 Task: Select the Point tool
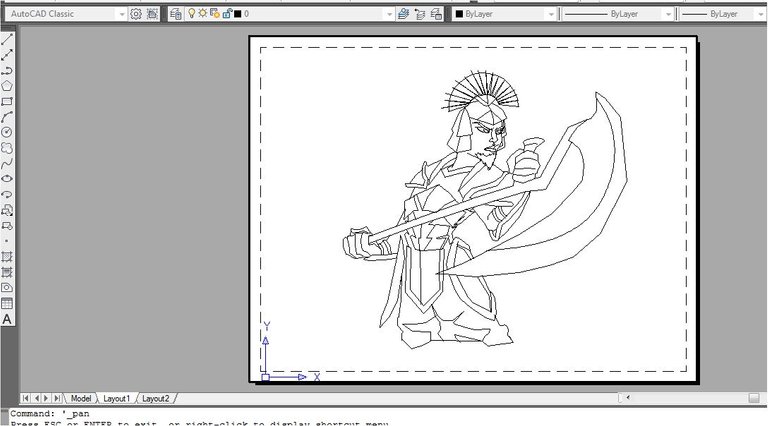click(x=7, y=241)
